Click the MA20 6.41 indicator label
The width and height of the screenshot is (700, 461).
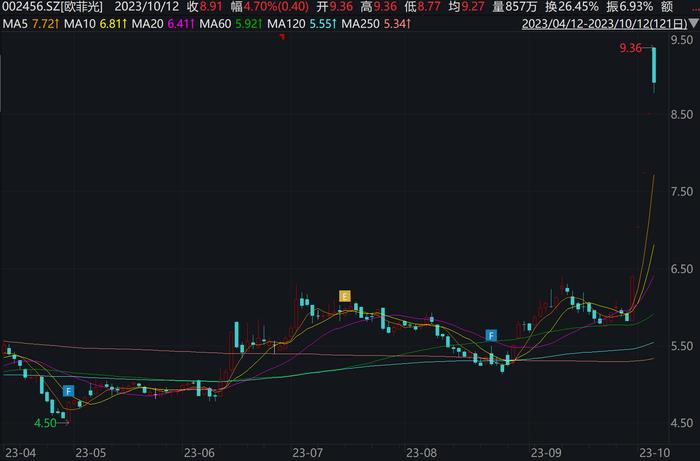click(162, 24)
